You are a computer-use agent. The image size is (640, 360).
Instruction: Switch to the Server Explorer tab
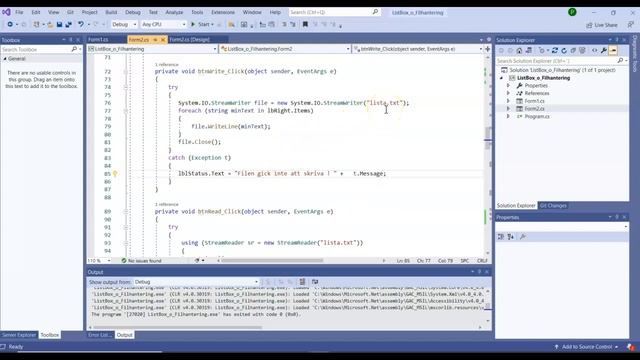click(x=19, y=335)
